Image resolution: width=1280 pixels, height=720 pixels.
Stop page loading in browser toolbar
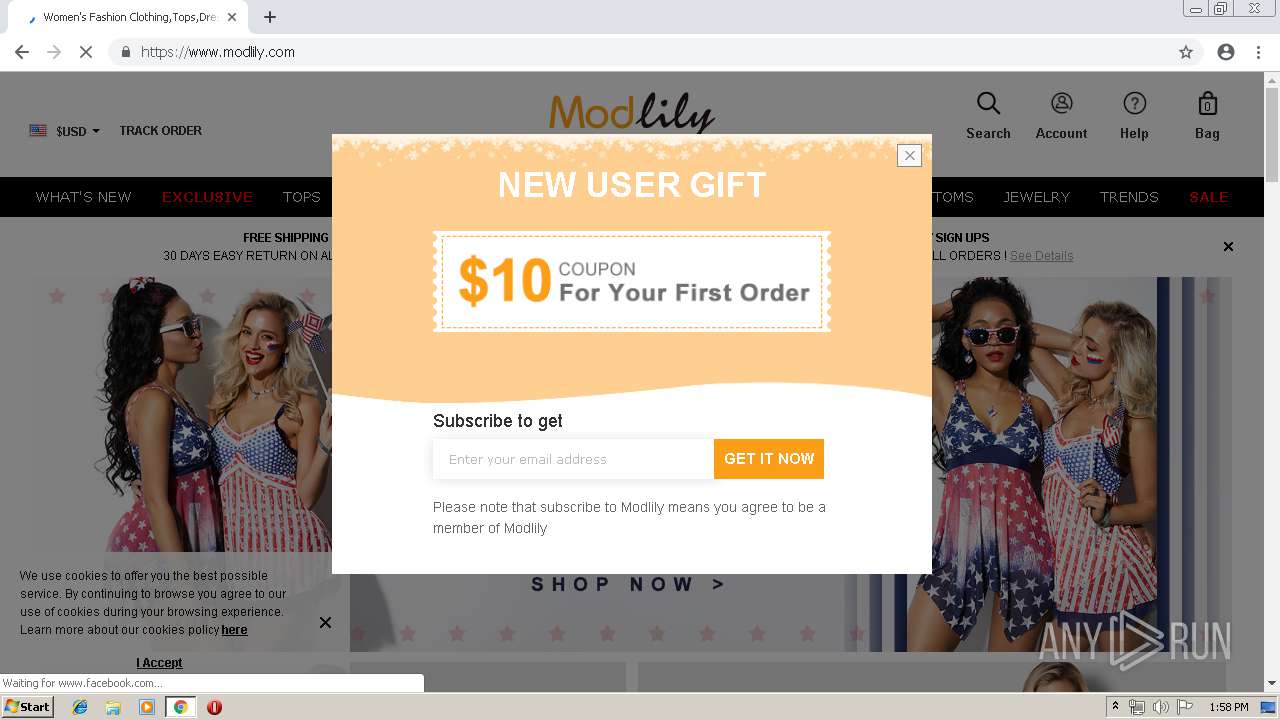86,52
